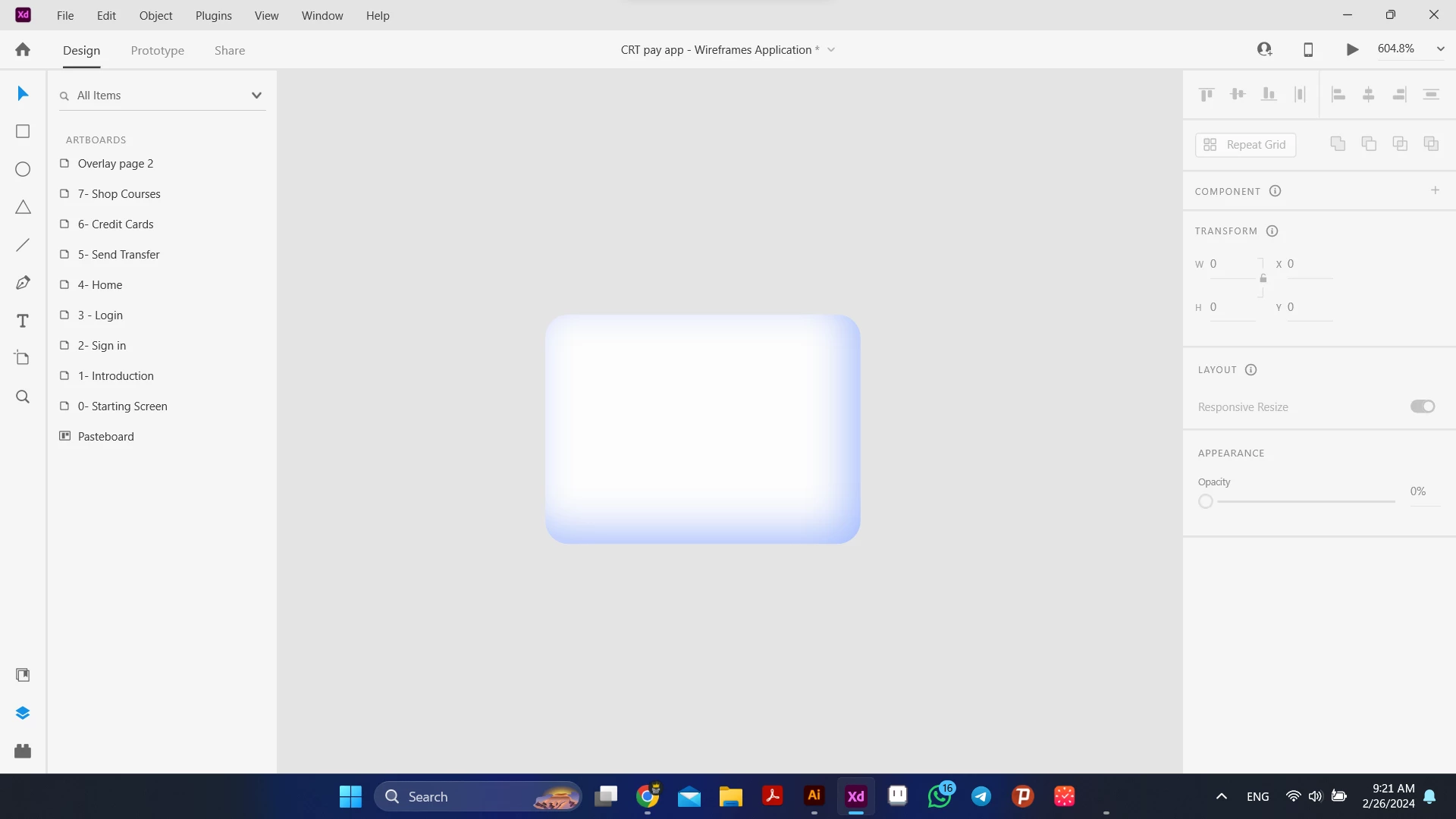Viewport: 1456px width, 819px height.
Task: Select the Artboard tool
Action: (x=23, y=358)
